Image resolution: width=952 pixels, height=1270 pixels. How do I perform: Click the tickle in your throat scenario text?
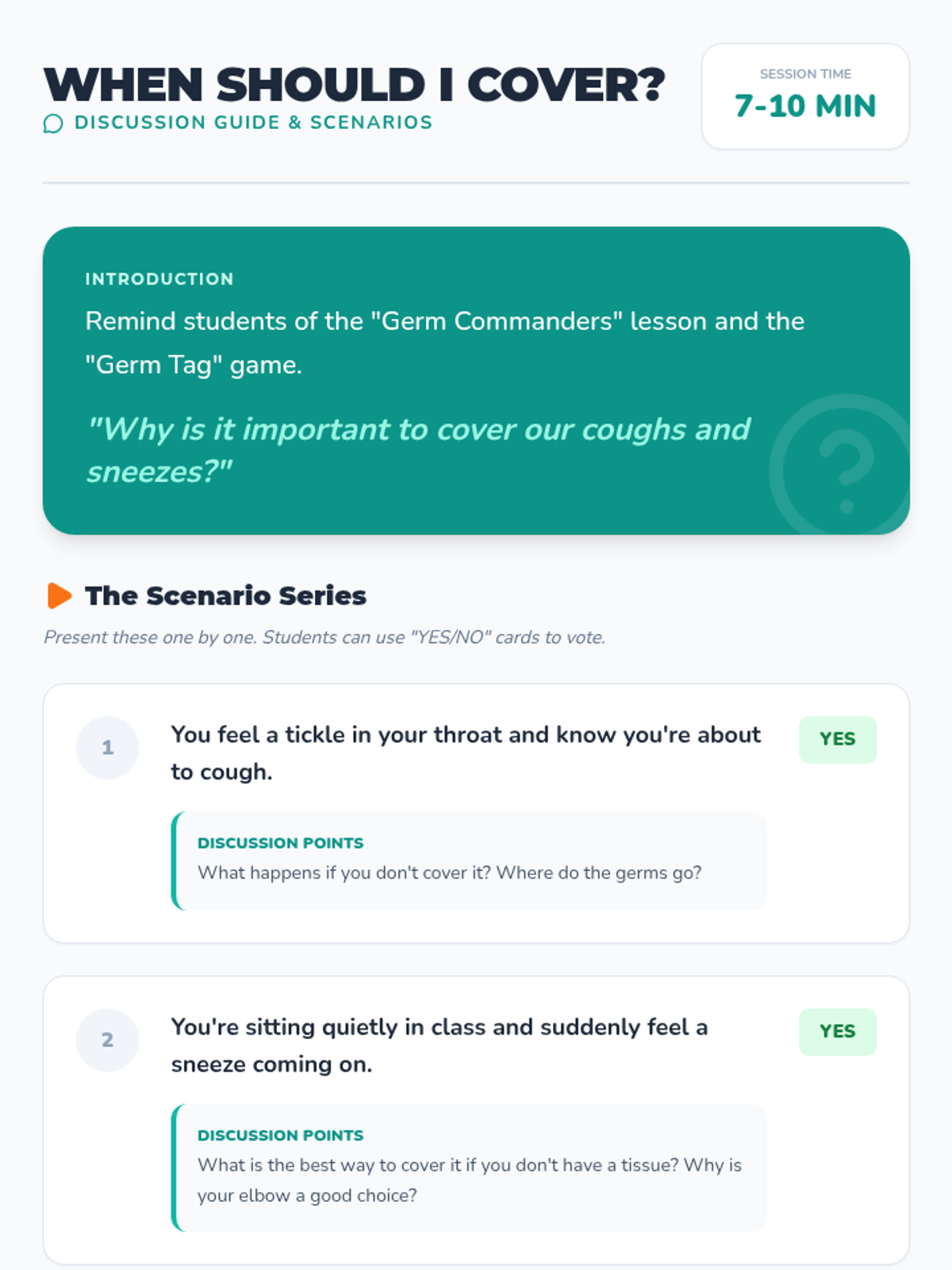coord(466,752)
